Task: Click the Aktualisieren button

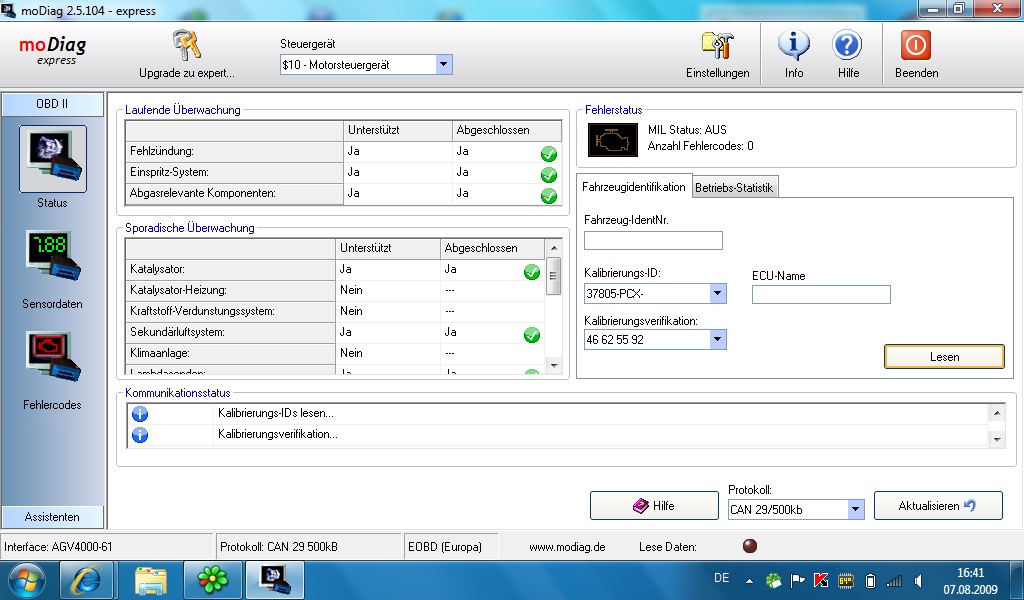Action: [937, 506]
